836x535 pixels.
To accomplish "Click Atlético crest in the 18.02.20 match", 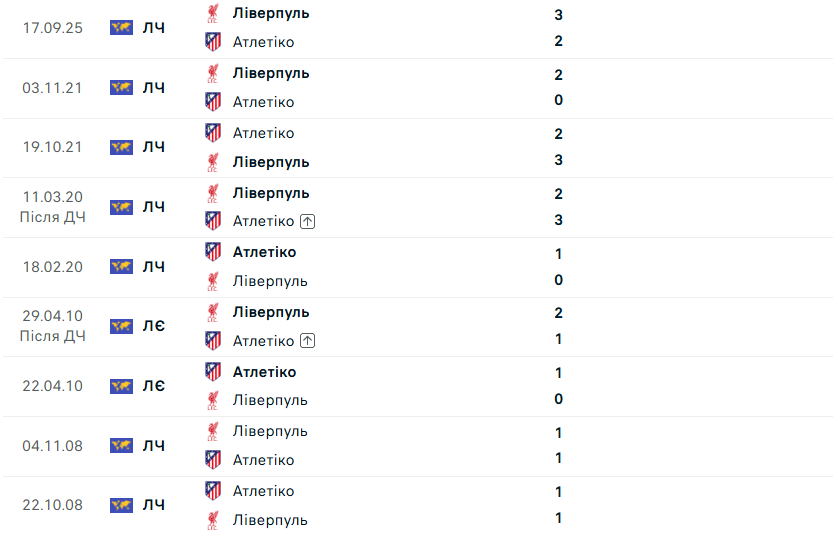I will tap(213, 252).
